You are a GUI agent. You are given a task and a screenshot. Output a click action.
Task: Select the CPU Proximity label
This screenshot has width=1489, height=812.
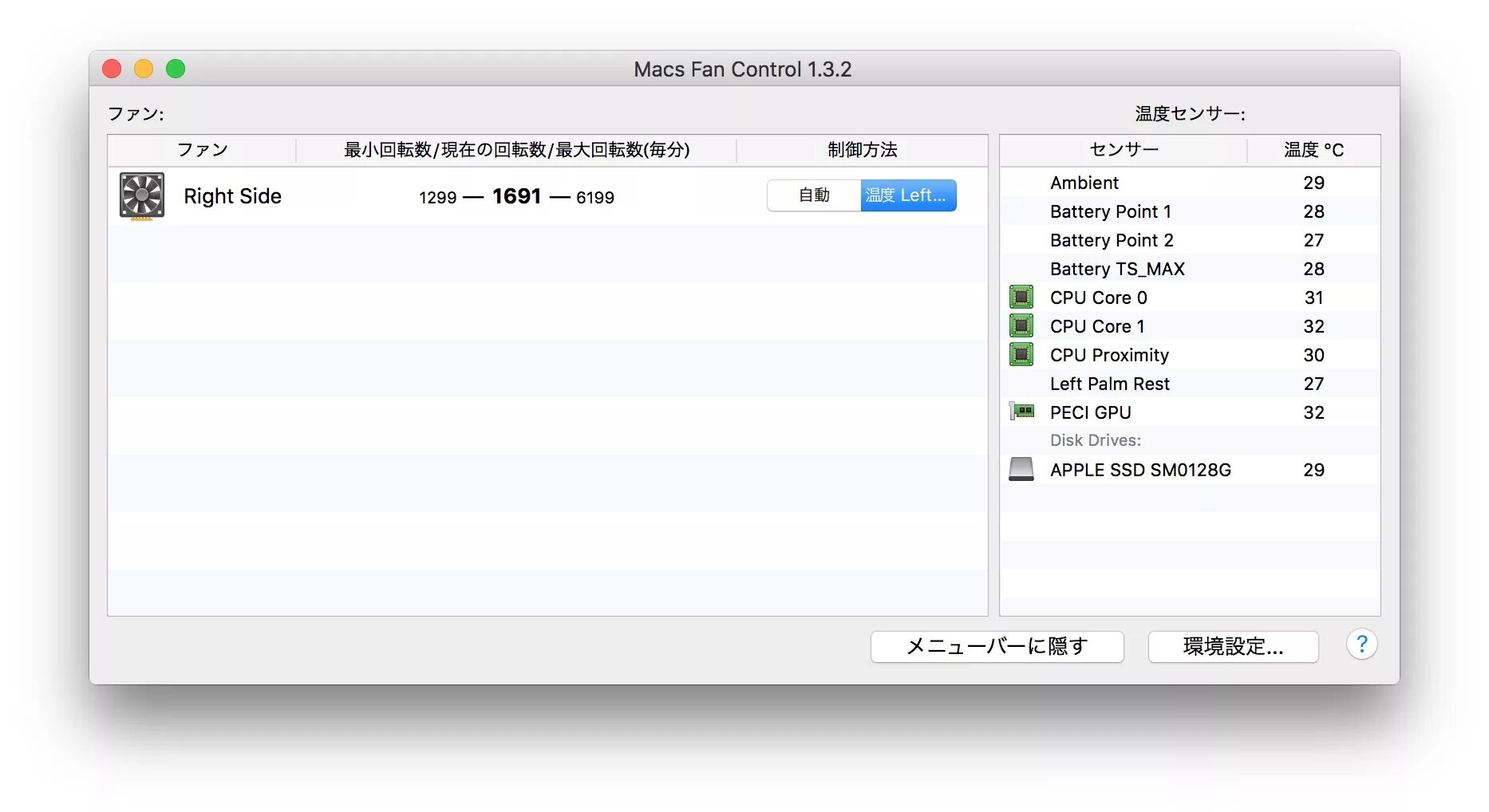tap(1109, 355)
